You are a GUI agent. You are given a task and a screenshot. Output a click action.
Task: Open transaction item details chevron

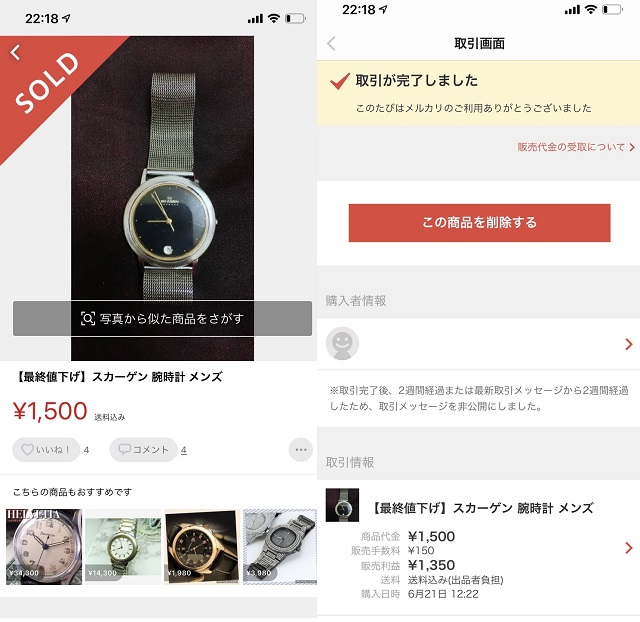pos(629,548)
